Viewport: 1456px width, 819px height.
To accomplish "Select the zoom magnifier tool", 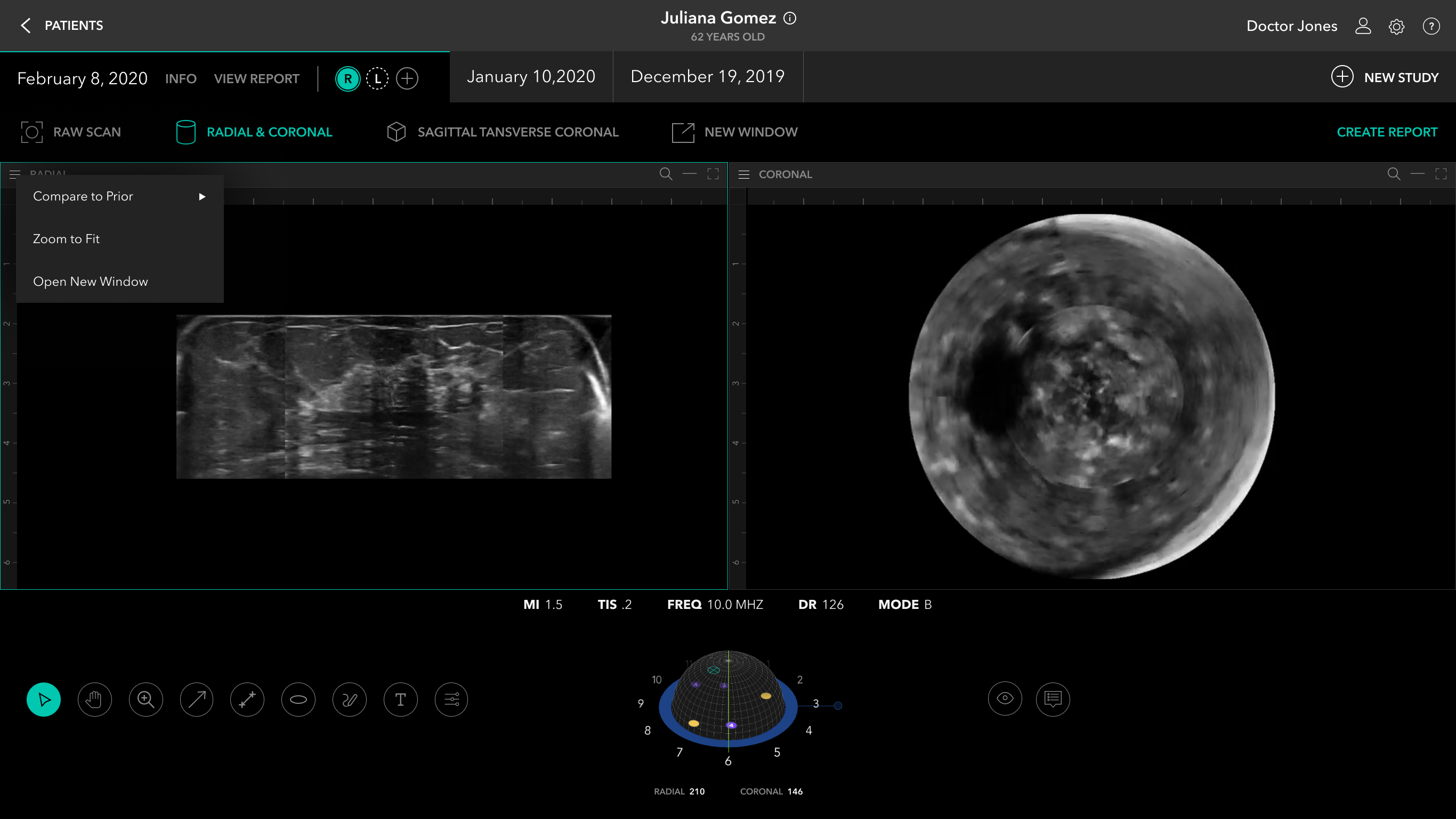I will pos(146,700).
